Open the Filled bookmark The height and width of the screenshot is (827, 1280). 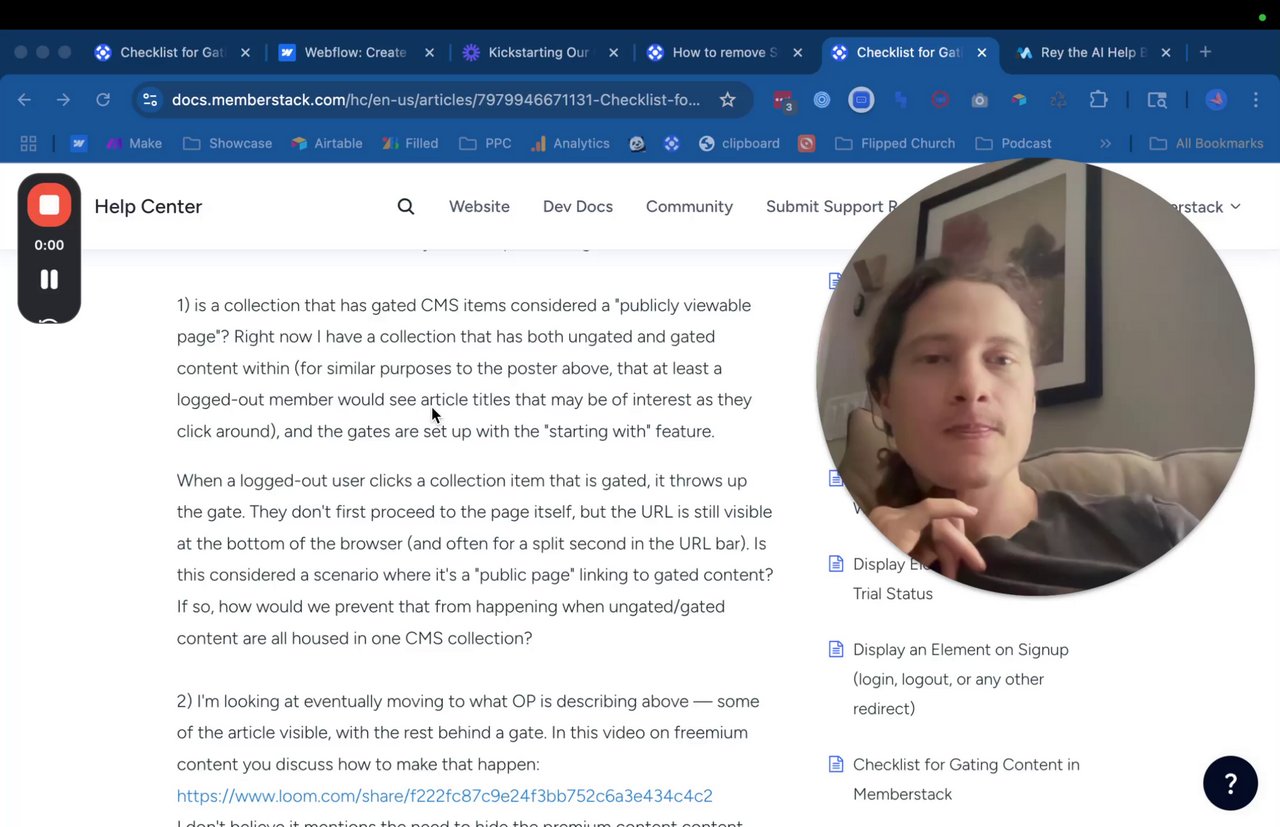(x=411, y=143)
